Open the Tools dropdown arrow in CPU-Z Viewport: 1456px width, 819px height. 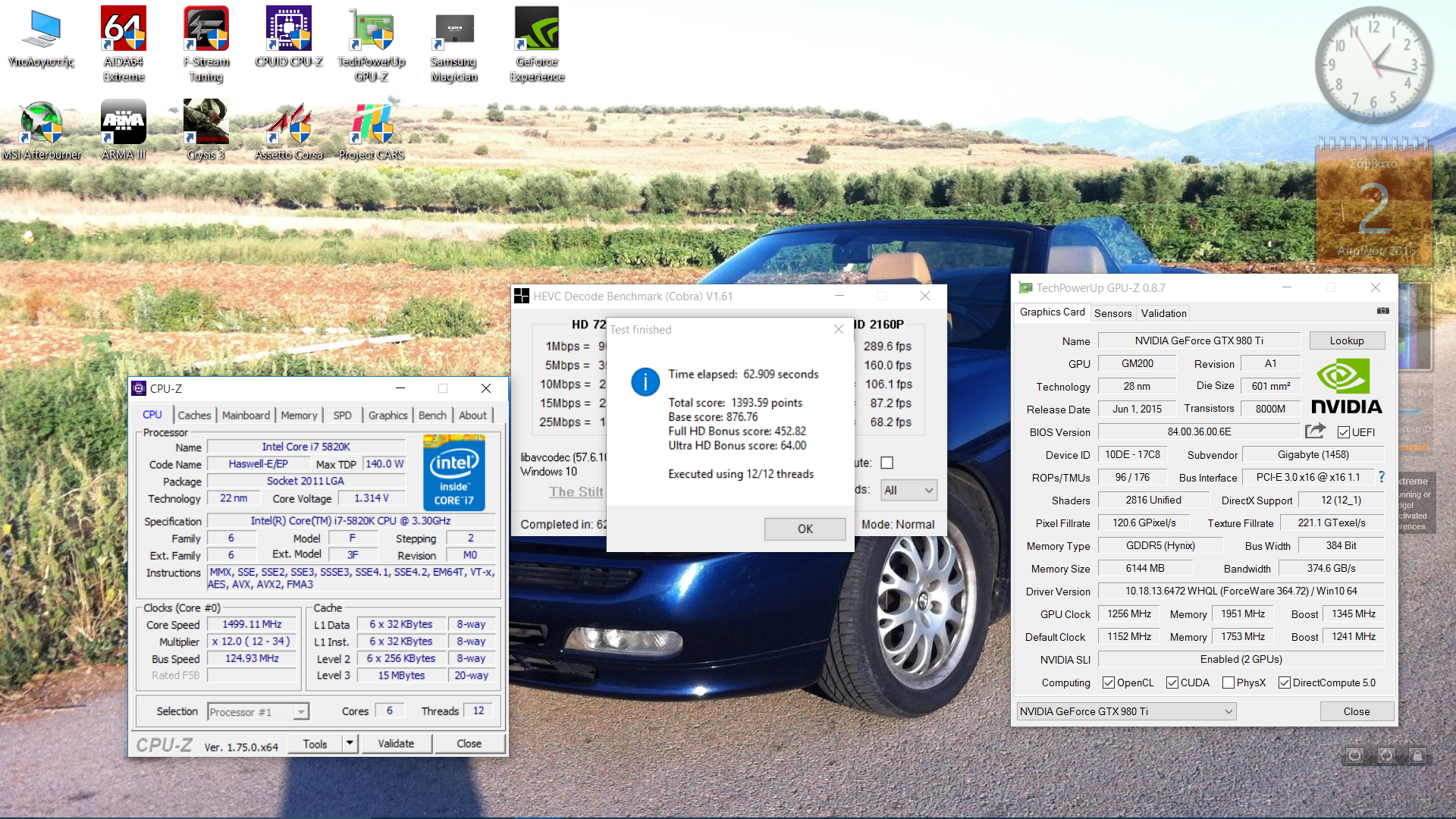[x=350, y=743]
